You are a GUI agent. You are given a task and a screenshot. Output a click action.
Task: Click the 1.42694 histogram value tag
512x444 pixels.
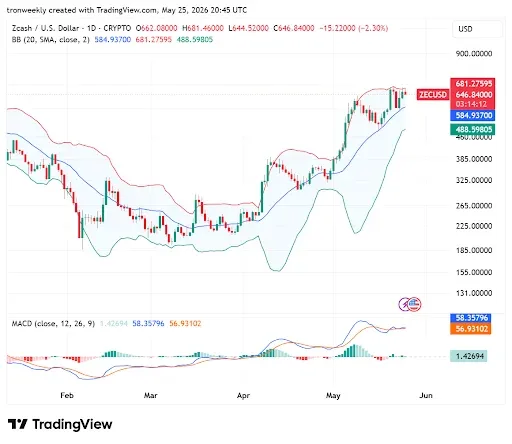(469, 356)
